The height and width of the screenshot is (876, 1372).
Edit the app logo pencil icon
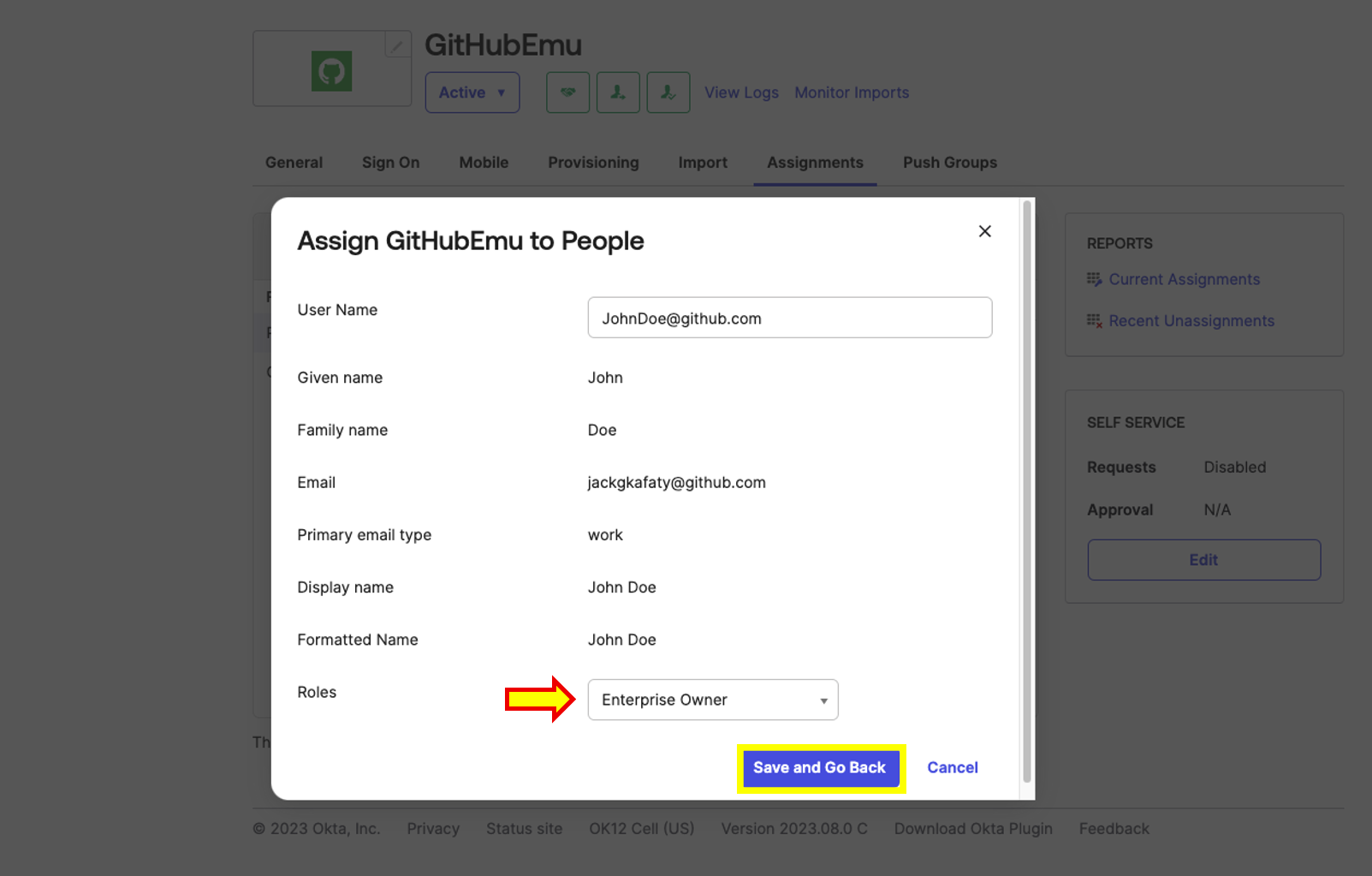[x=397, y=45]
